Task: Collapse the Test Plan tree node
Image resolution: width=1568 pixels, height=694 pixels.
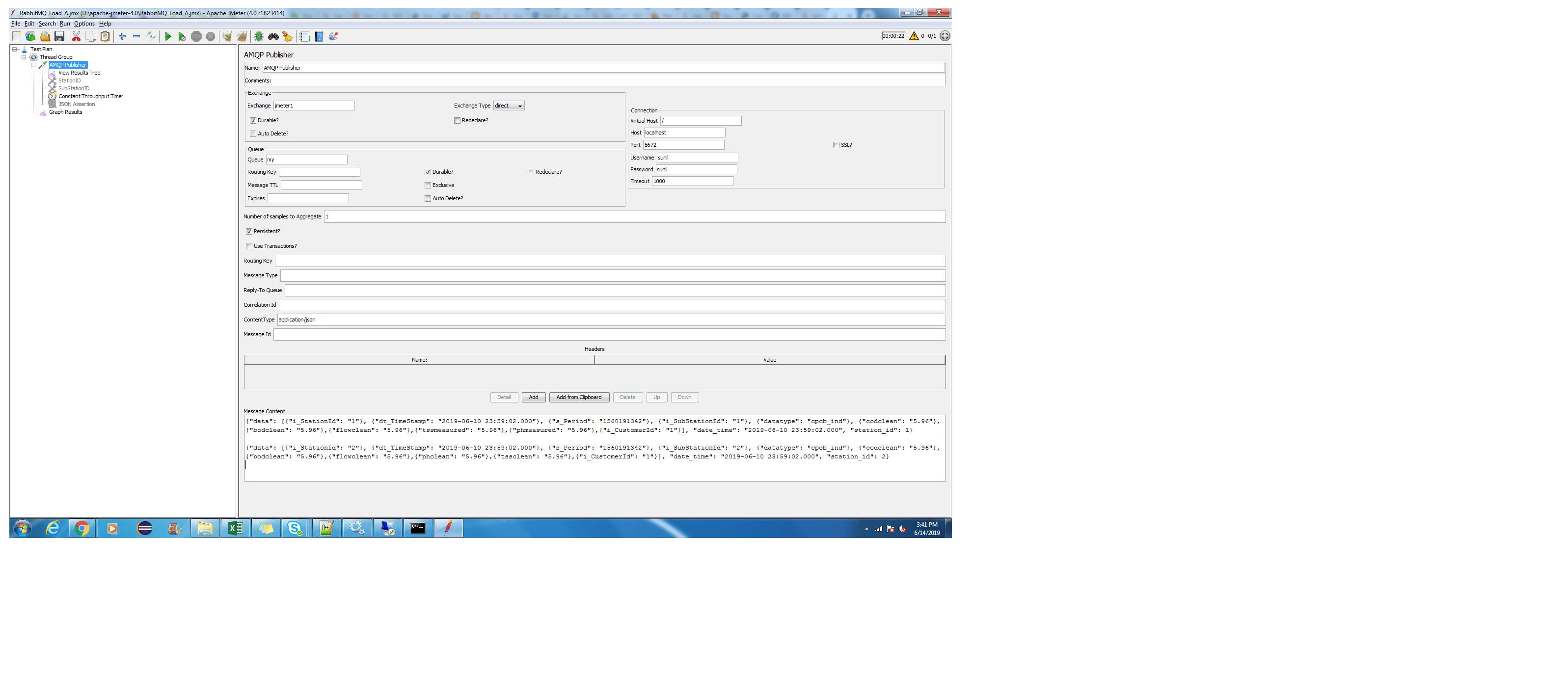Action: [15, 49]
